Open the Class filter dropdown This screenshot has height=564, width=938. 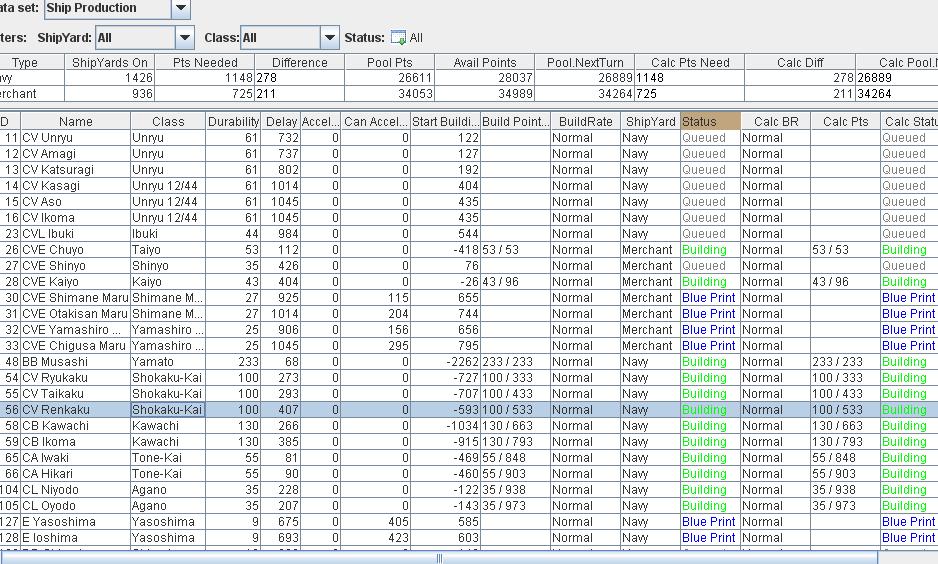330,38
